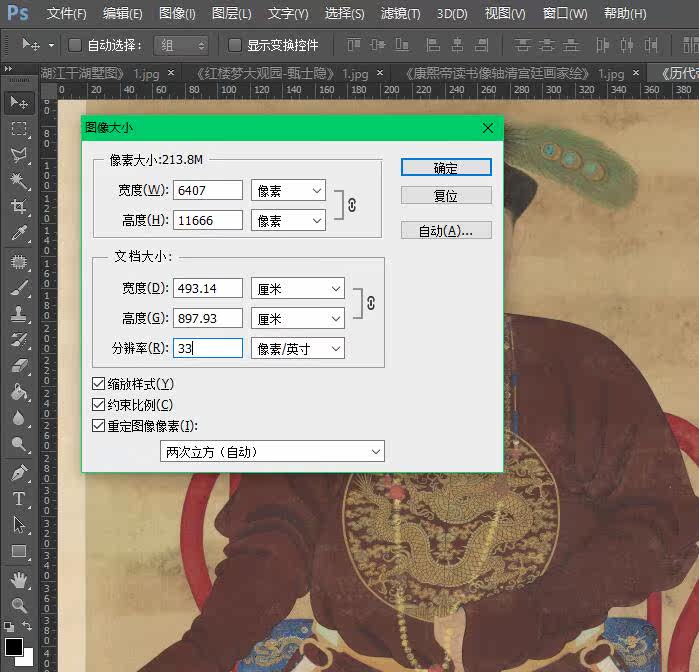
Task: Click the Reset (复位) button
Action: 446,195
